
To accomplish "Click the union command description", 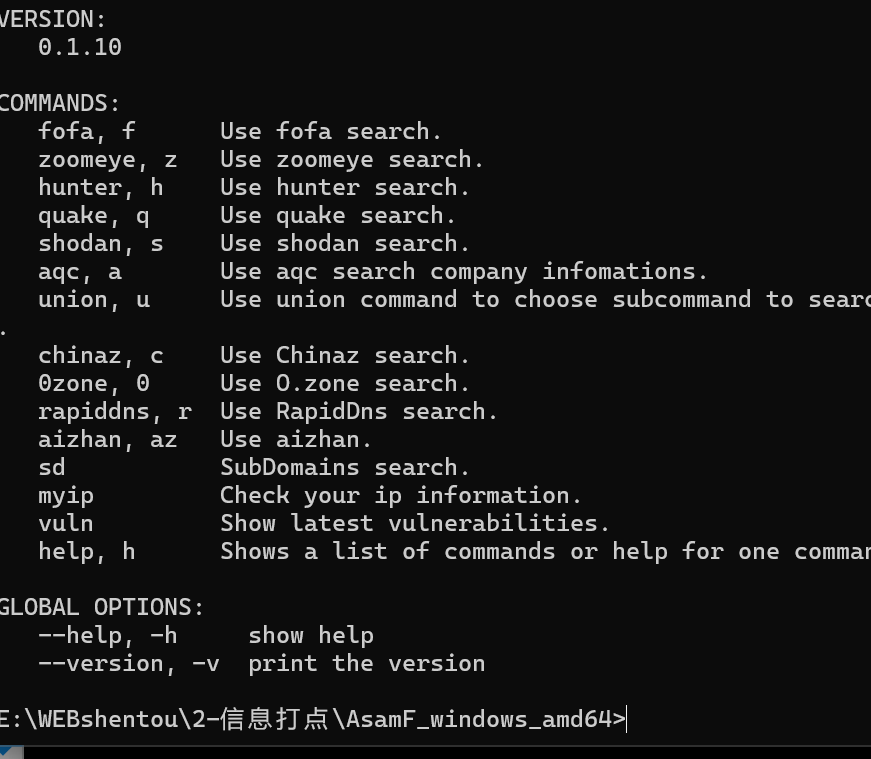I will click(545, 300).
